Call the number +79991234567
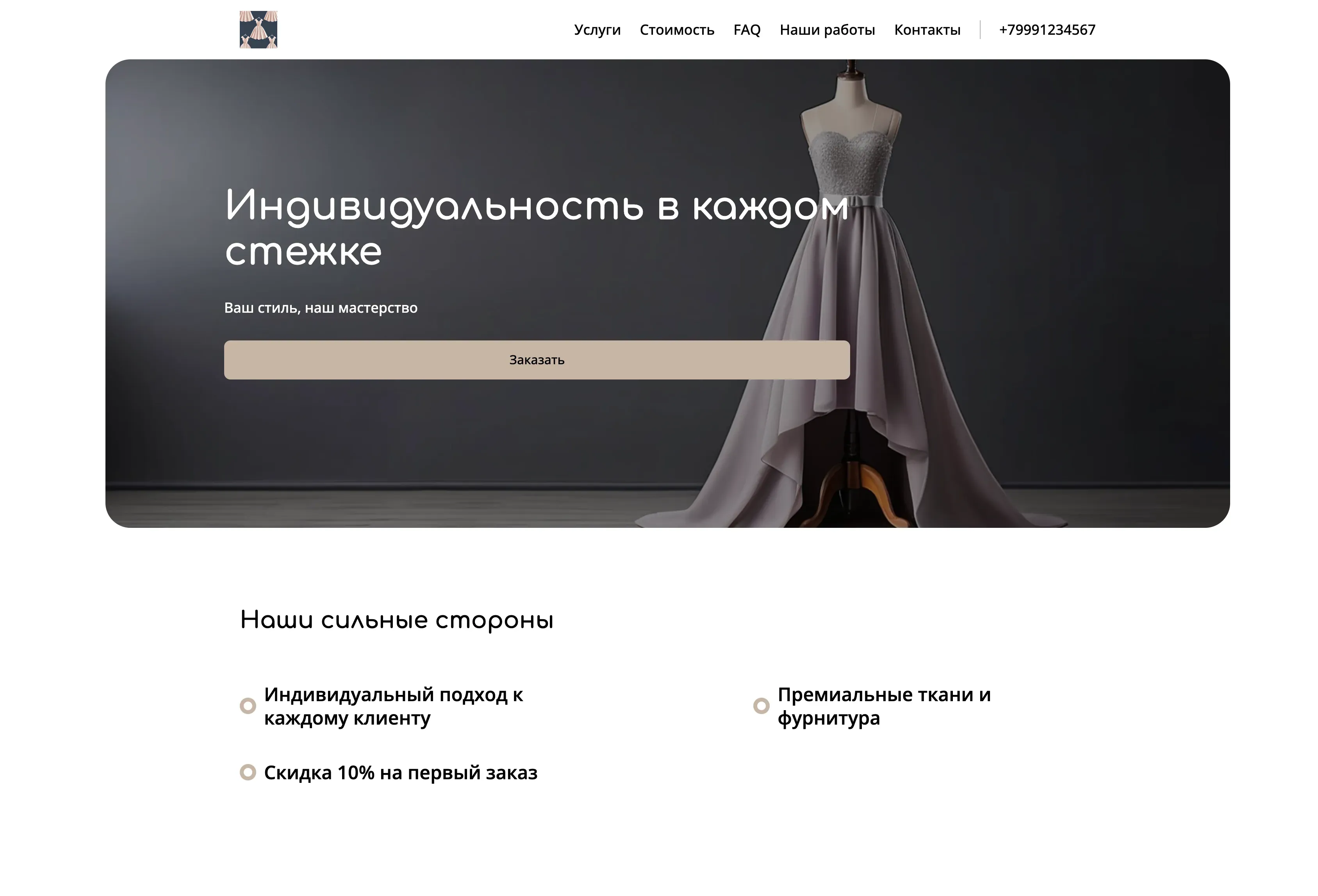 (x=1047, y=30)
